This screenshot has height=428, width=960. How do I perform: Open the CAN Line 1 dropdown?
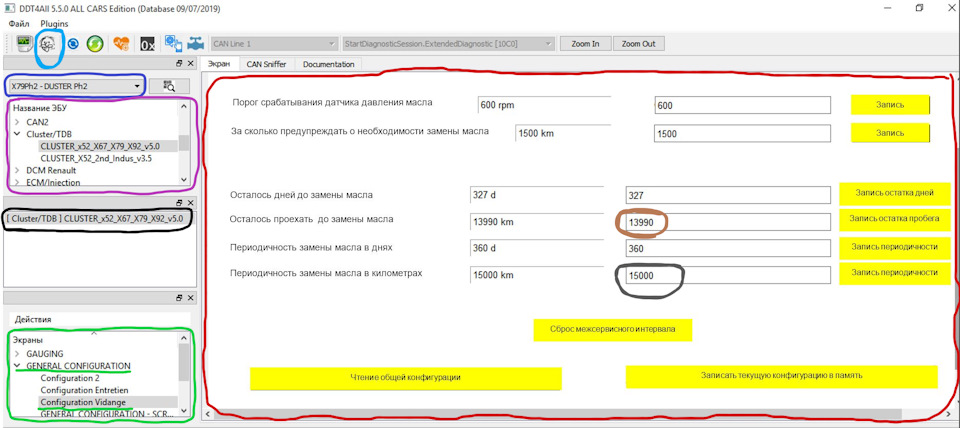(x=274, y=44)
